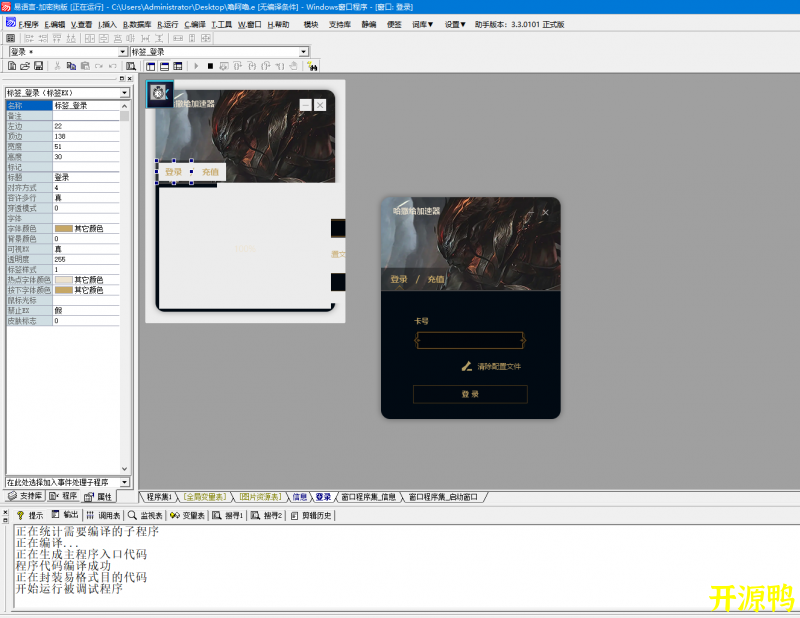
Task: Click the 登录 label selected in the designer
Action: 173,172
